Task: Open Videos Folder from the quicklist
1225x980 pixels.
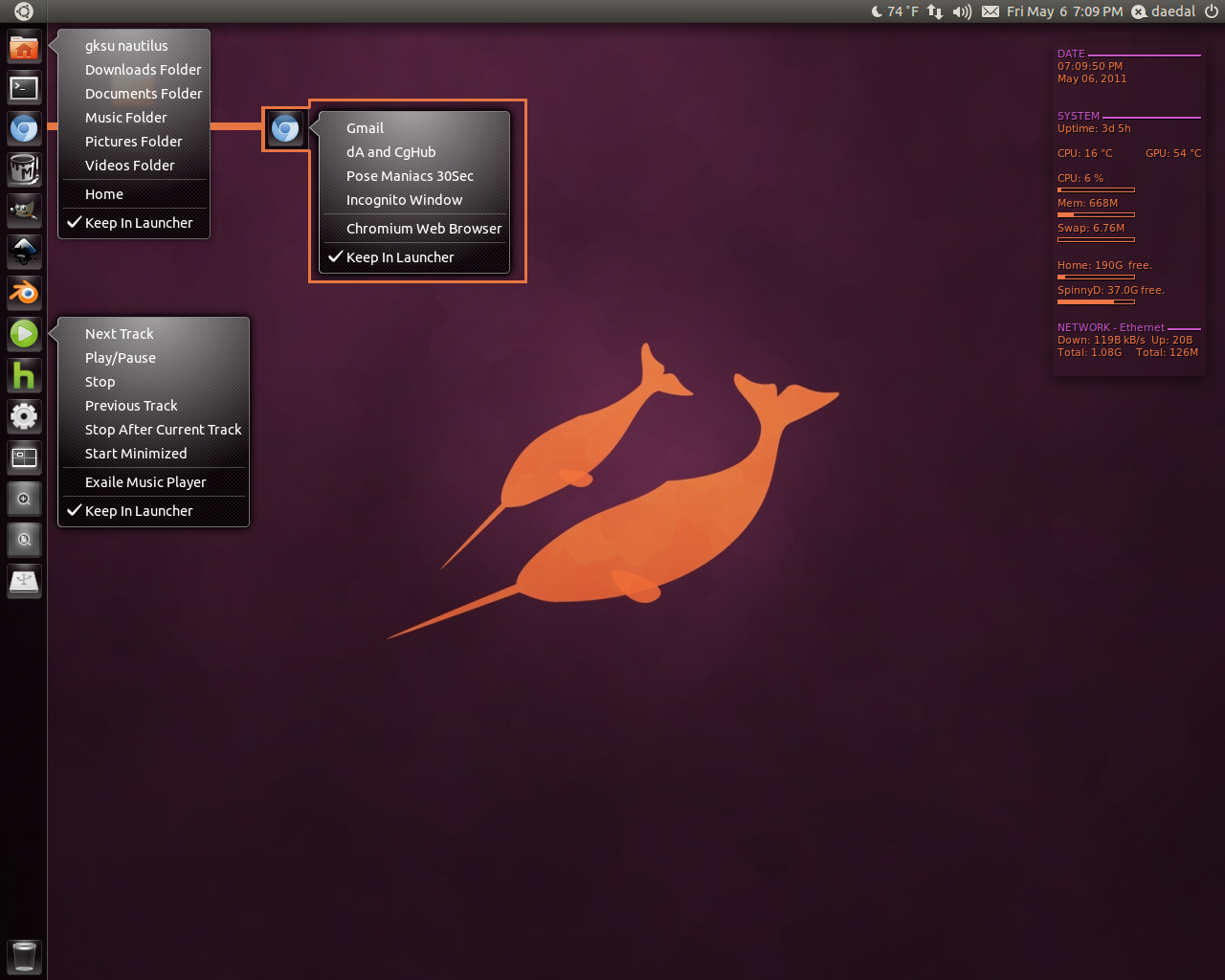Action: coord(134,166)
